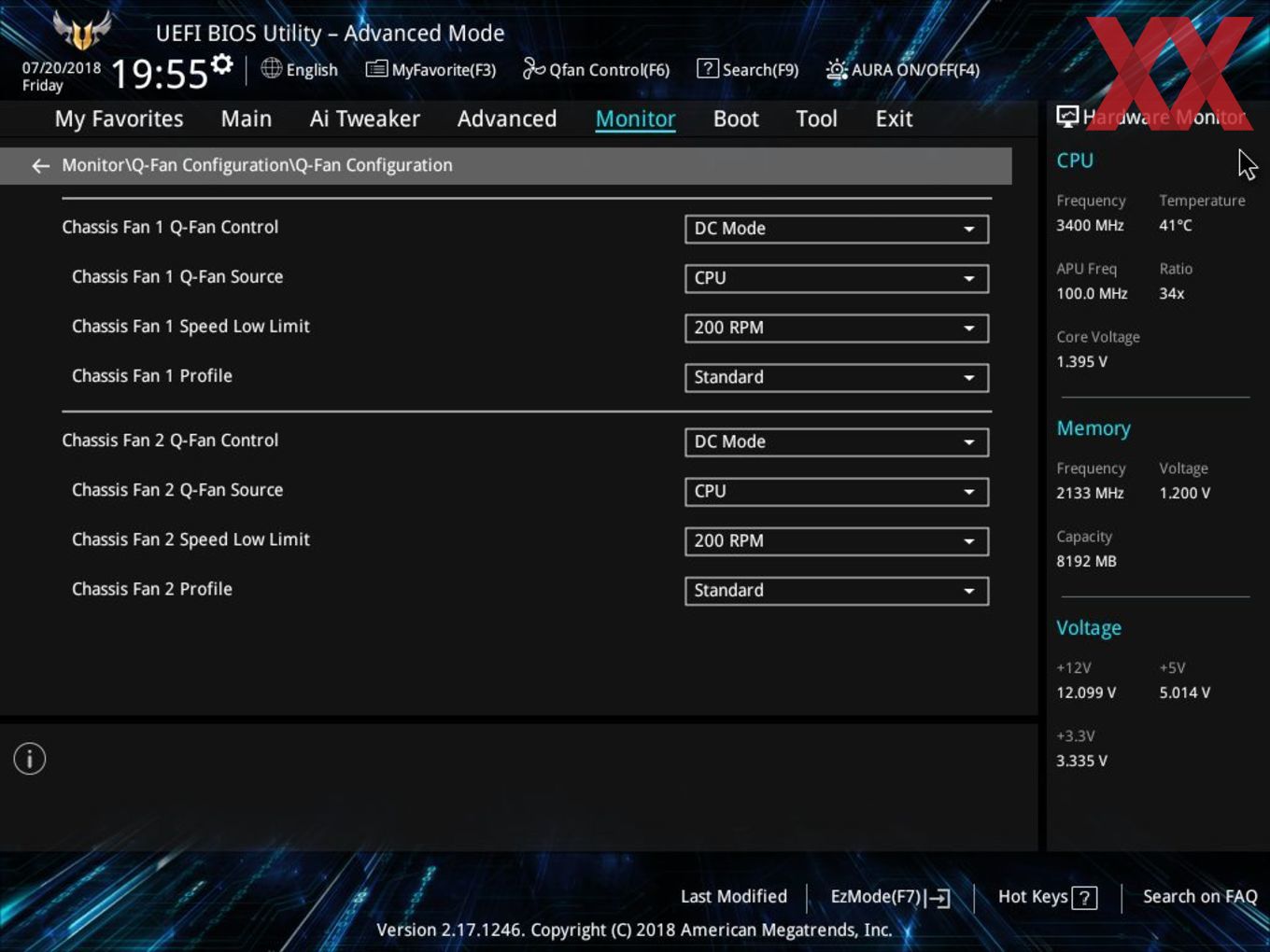Open Chassis Fan 1 Profile dropdown
Image resolution: width=1270 pixels, height=952 pixels.
pos(837,377)
